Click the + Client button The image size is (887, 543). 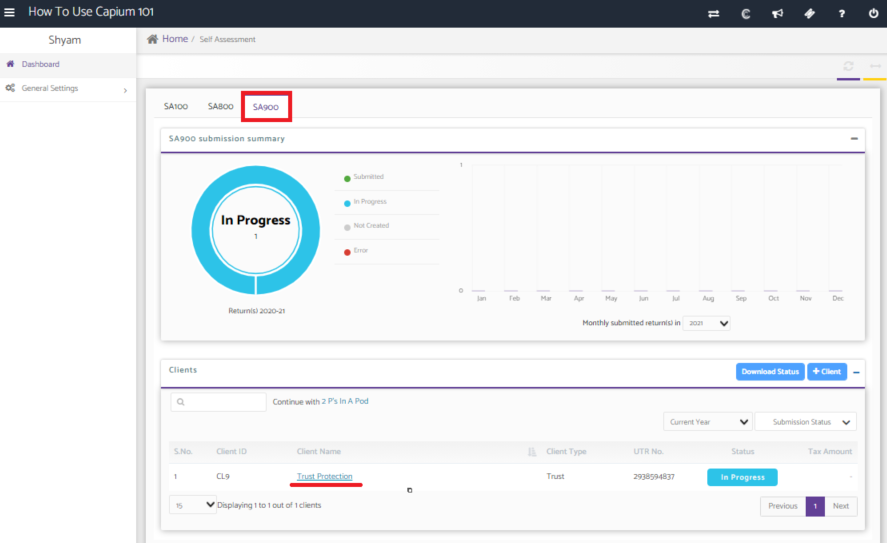click(x=826, y=372)
